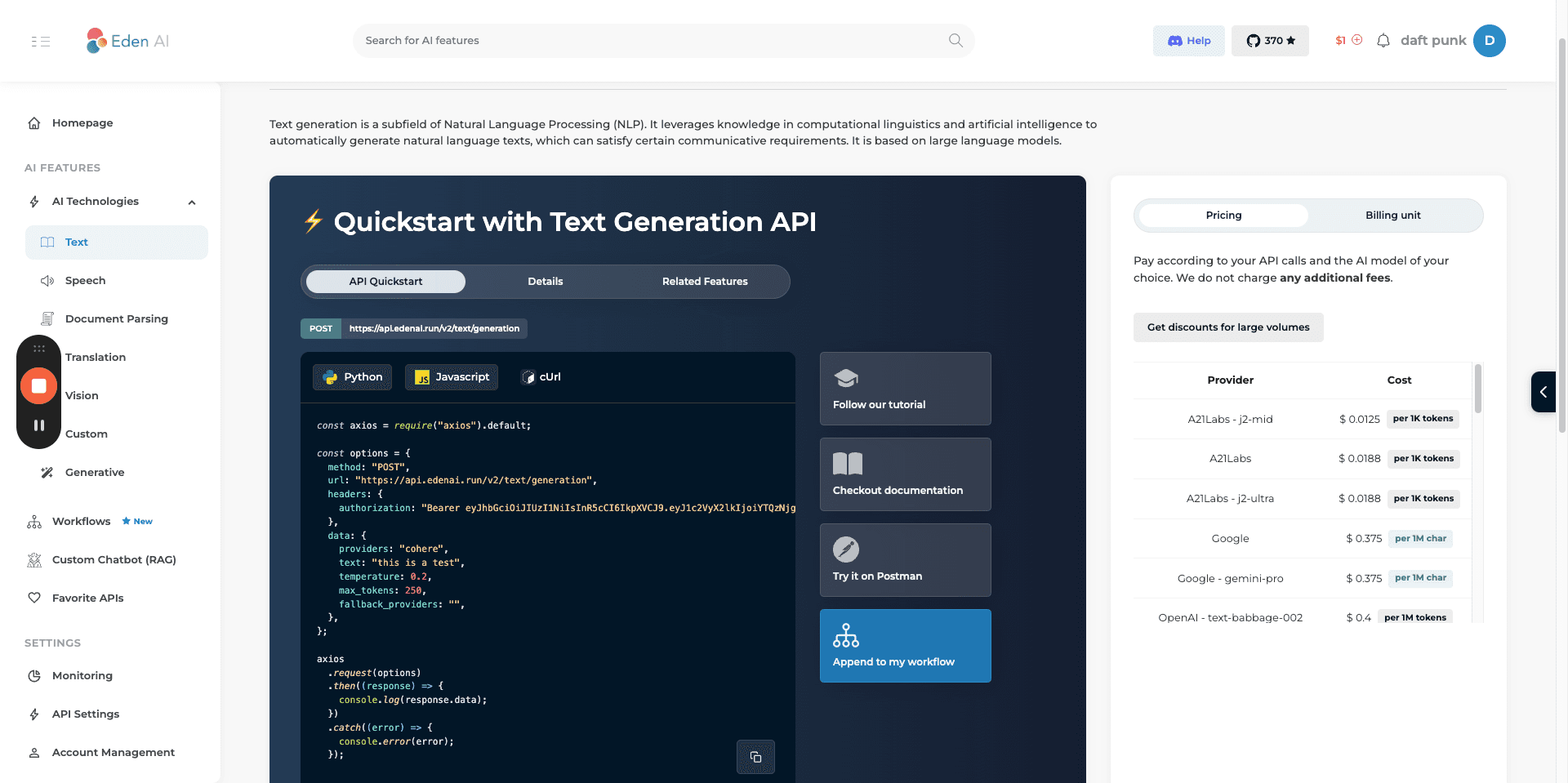
Task: Pause the screen recording
Action: (38, 425)
